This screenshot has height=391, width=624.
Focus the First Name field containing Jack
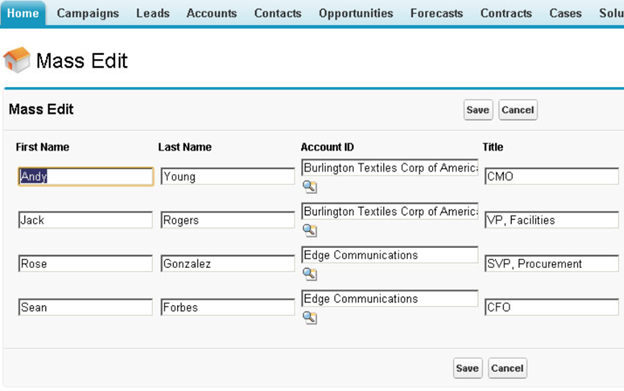85,220
